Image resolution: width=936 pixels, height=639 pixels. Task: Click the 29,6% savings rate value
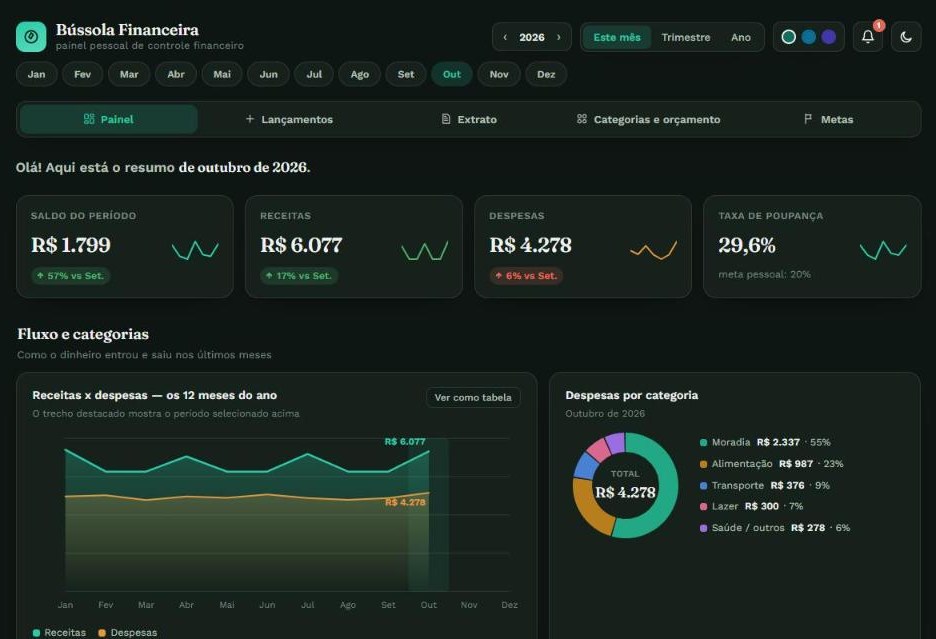pos(747,245)
